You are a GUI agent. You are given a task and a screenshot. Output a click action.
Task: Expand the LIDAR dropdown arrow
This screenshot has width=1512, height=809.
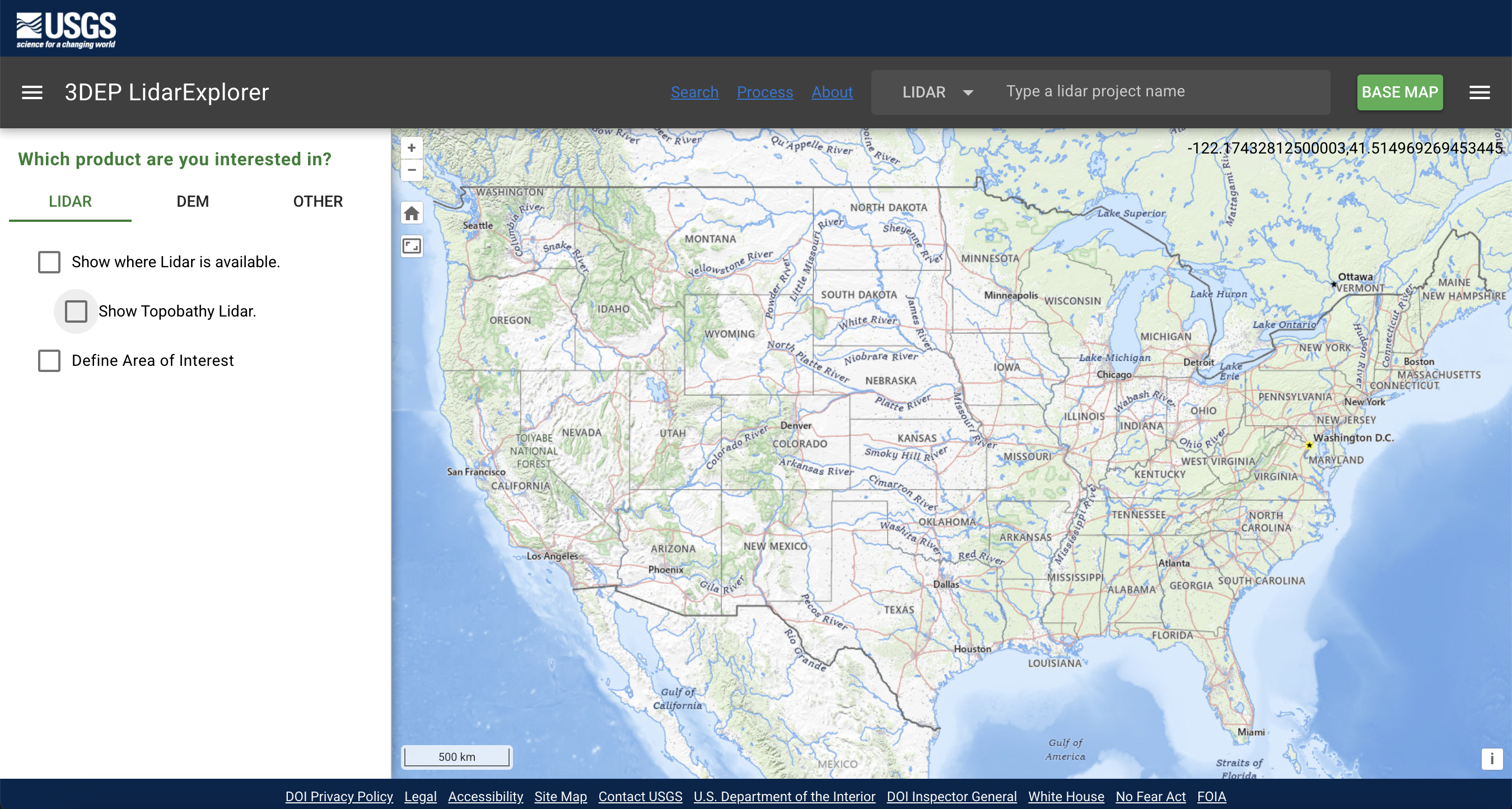[968, 92]
